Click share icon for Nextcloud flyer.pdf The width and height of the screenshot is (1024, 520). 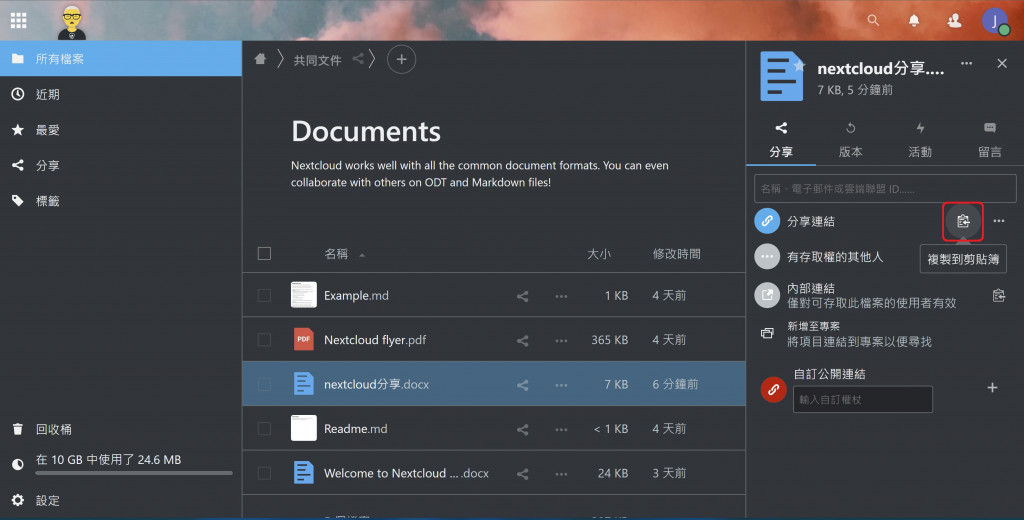tap(522, 340)
